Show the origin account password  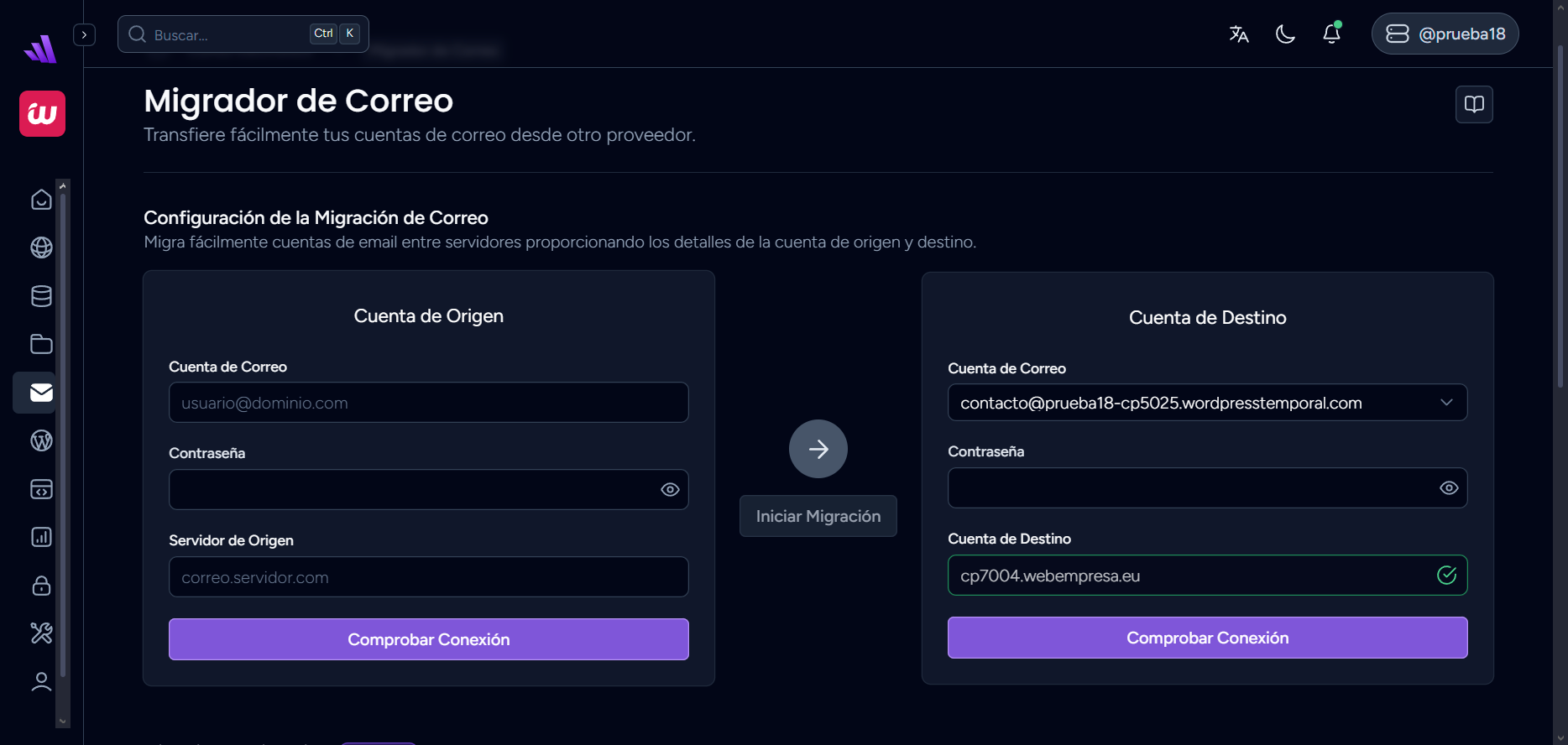[670, 490]
